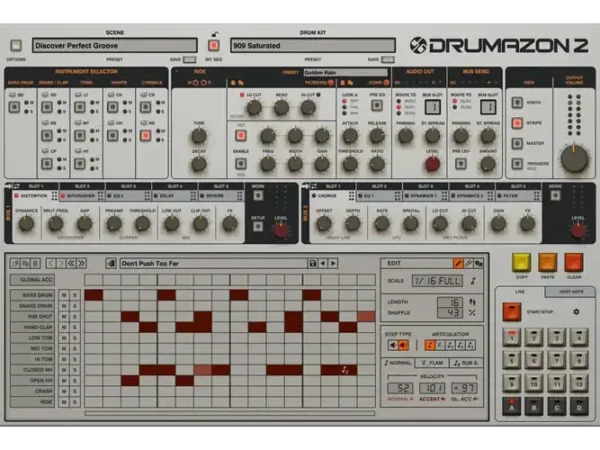Toggle the INT SEQ red button

point(214,46)
